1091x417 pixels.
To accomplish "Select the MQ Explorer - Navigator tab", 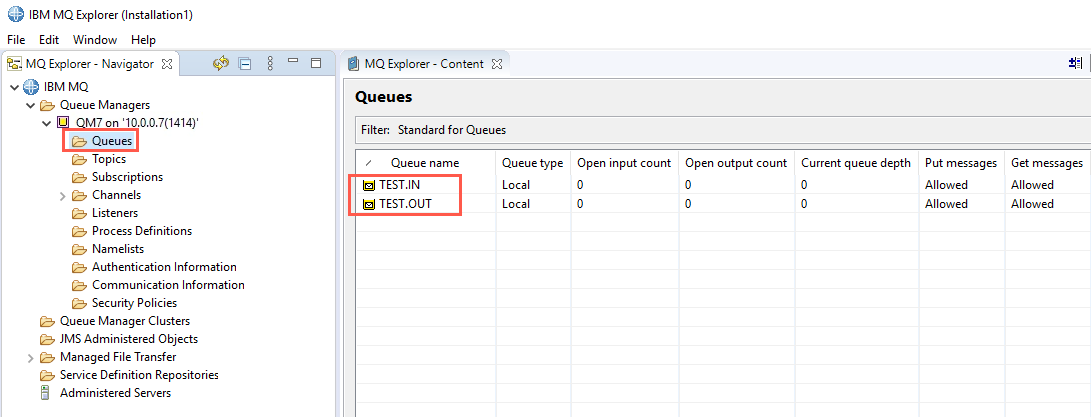I will [90, 64].
